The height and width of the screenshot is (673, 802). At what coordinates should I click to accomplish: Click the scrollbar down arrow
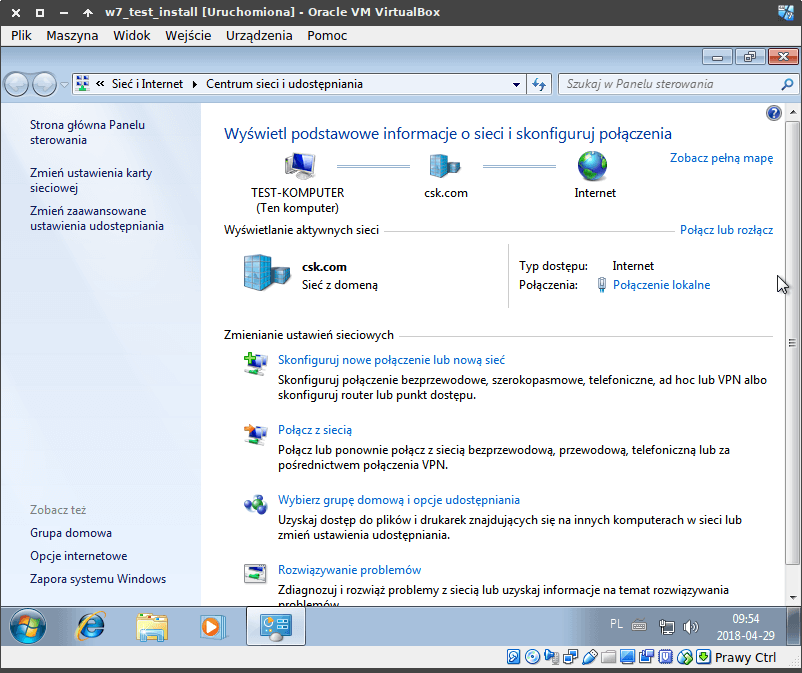coord(792,597)
